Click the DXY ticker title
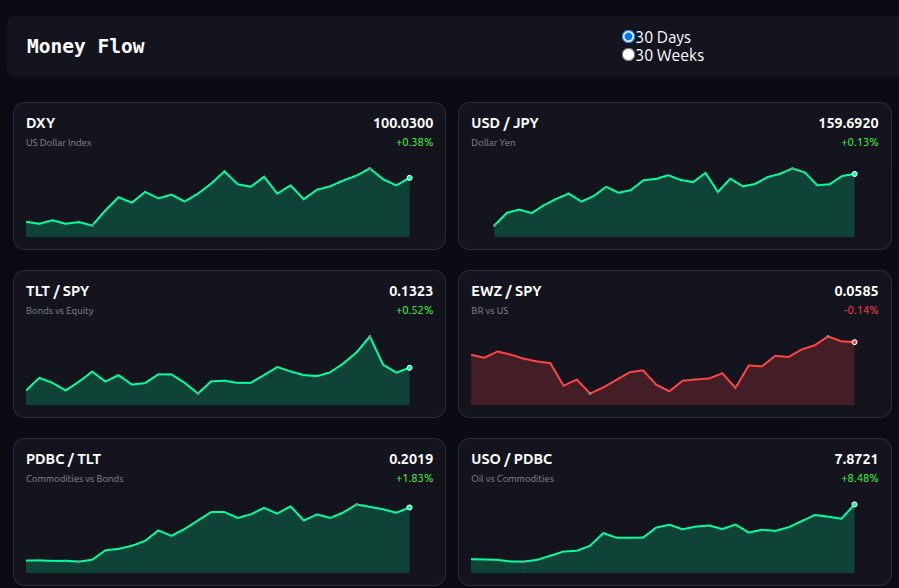899x588 pixels. click(41, 123)
